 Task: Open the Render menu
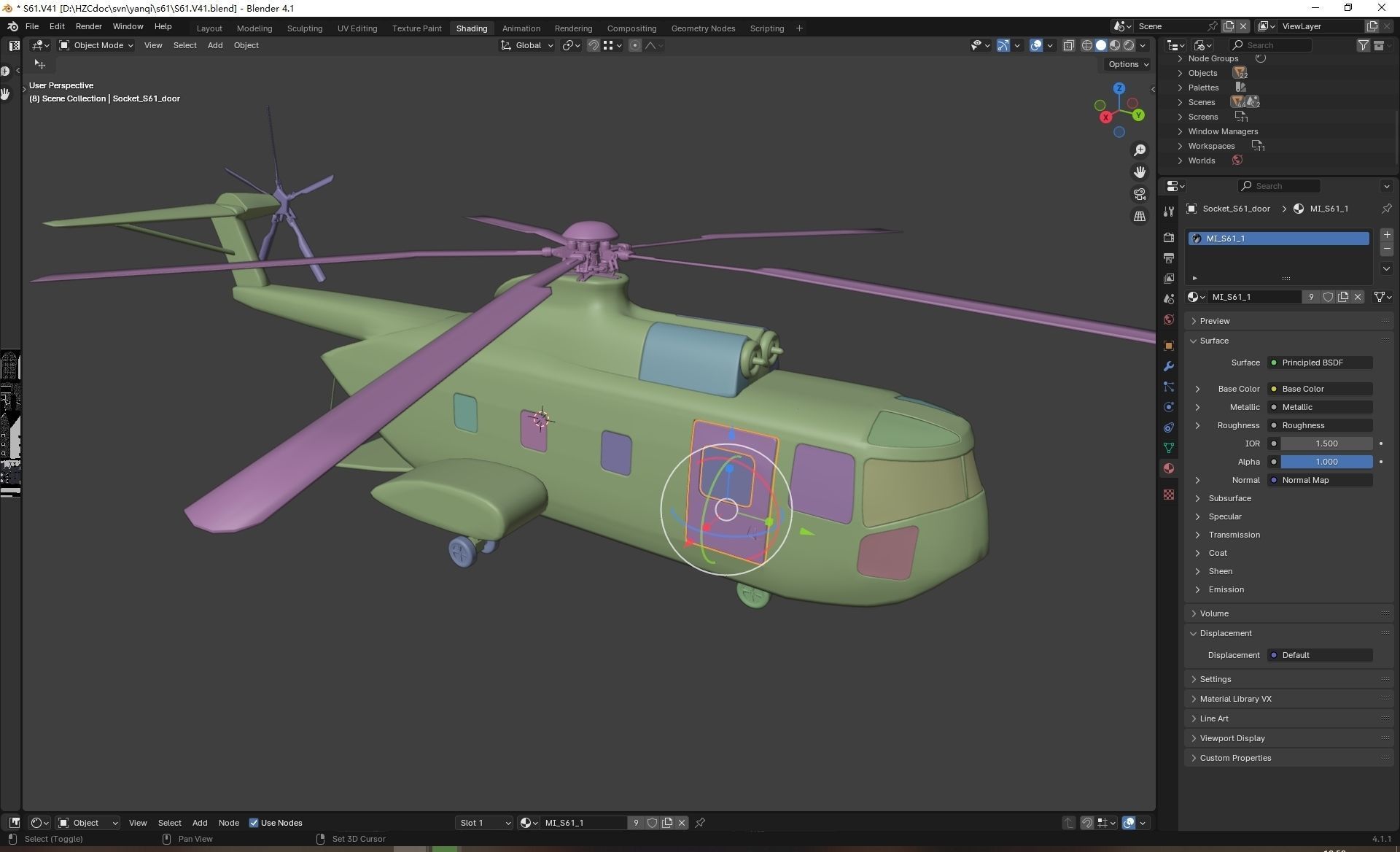coord(88,26)
